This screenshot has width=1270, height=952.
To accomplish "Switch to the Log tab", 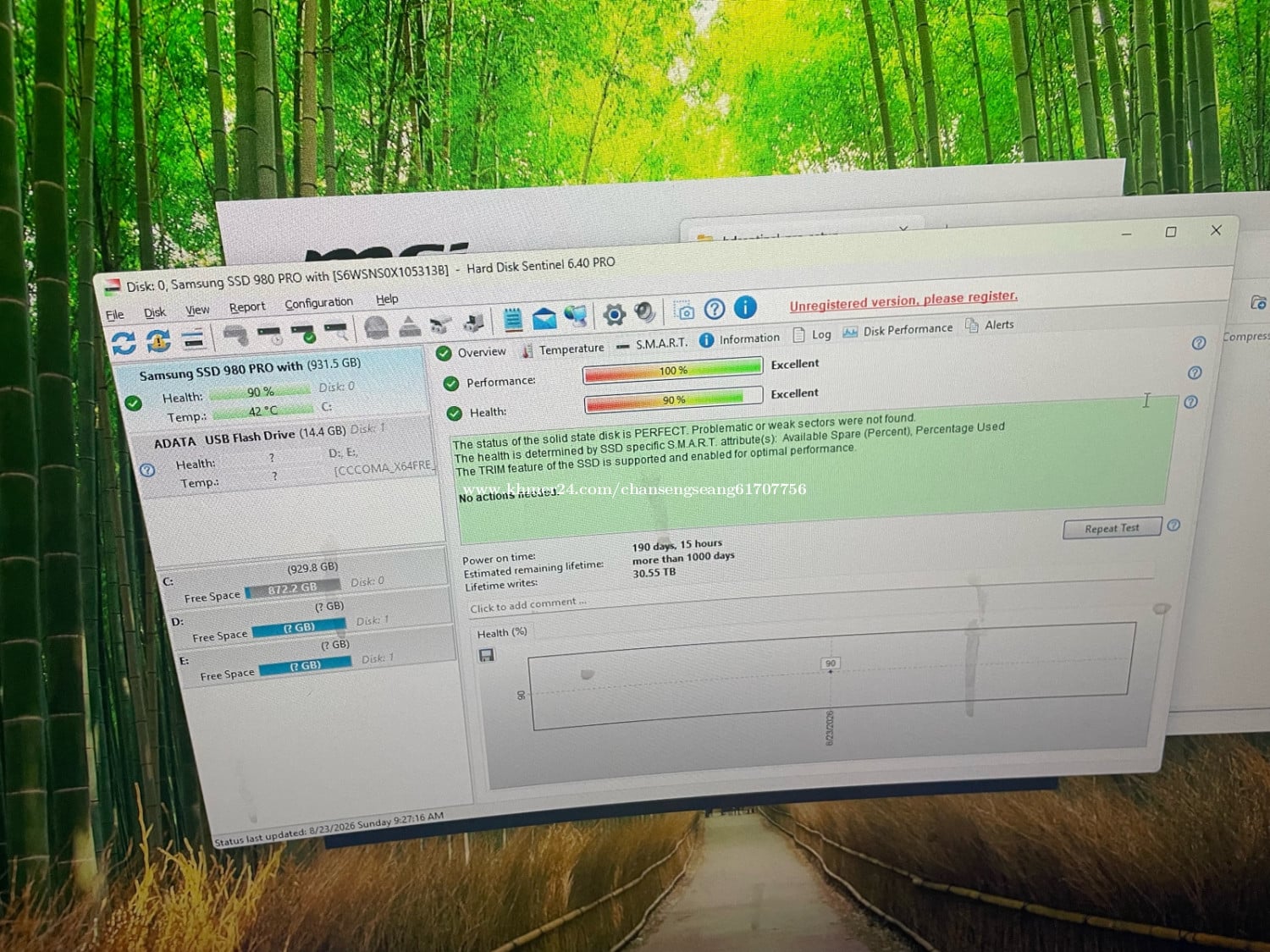I will [812, 335].
